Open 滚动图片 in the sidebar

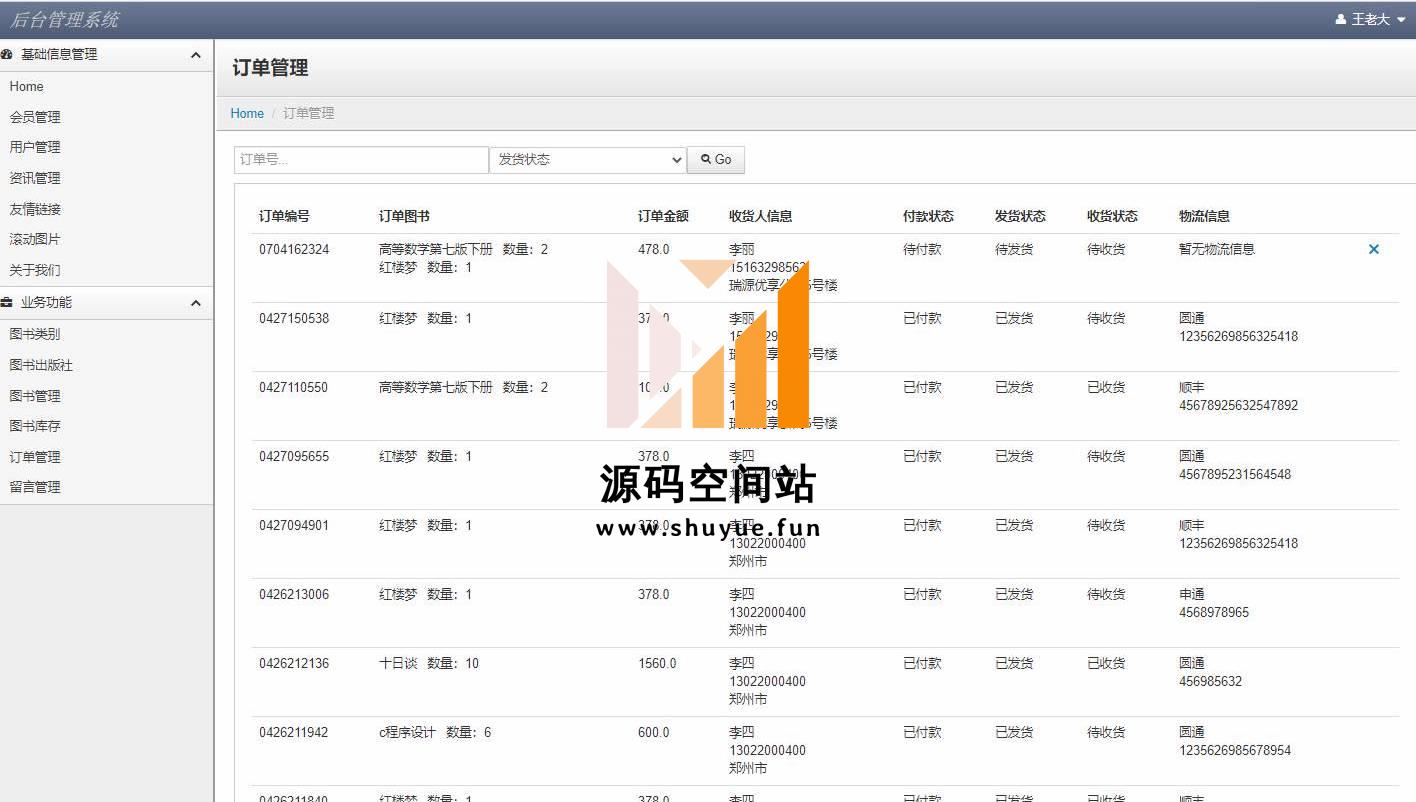[35, 239]
